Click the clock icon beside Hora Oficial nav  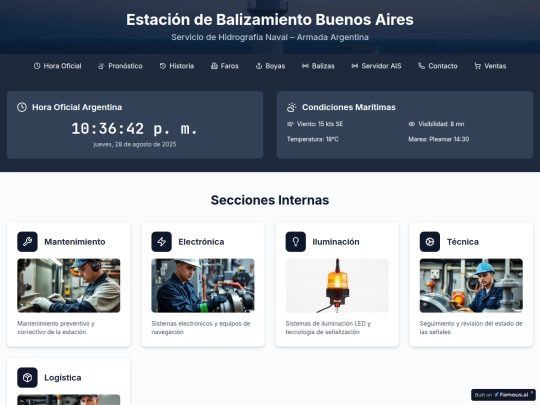click(37, 66)
